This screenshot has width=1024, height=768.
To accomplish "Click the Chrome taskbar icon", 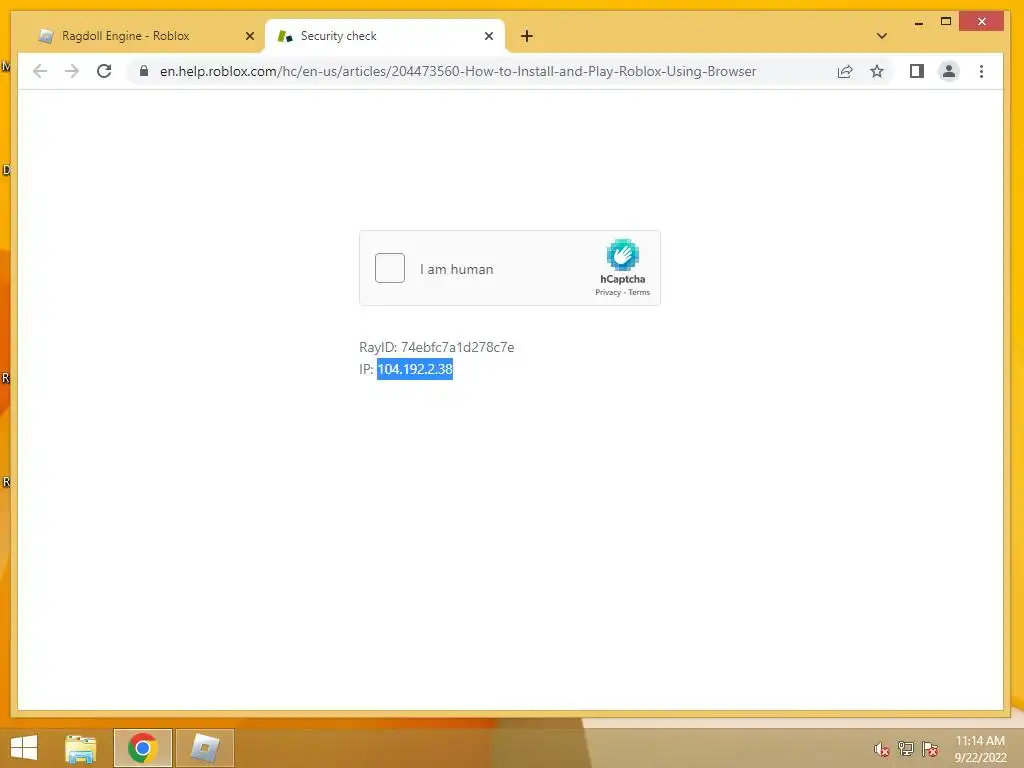I will (142, 748).
